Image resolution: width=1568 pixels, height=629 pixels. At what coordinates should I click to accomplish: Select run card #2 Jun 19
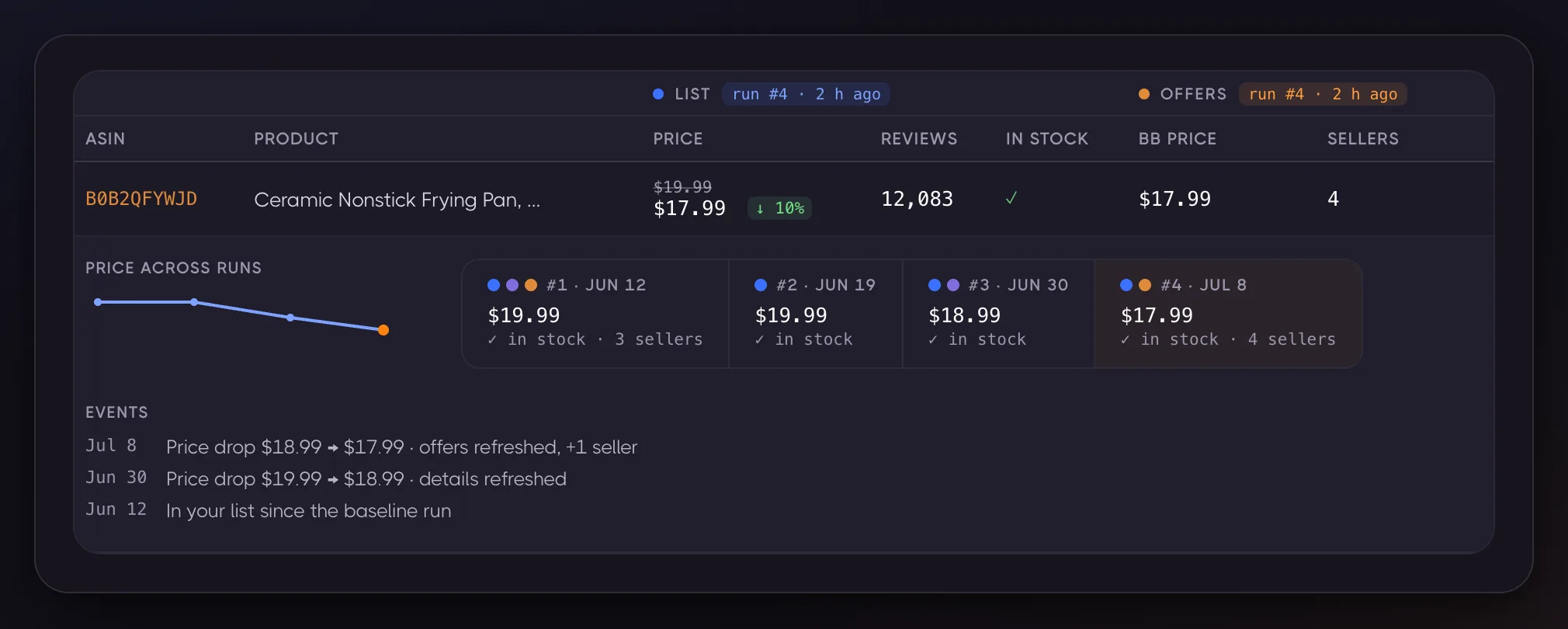[x=816, y=314]
